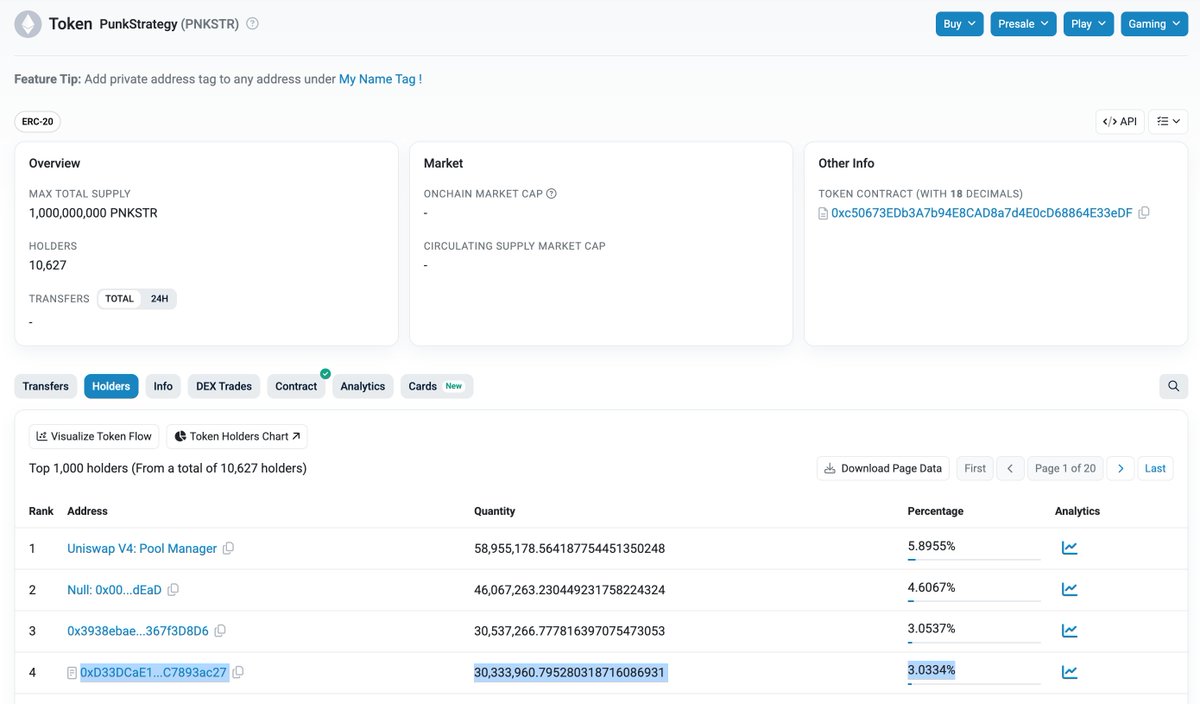The height and width of the screenshot is (704, 1200).
Task: Open analytics chart for 0x3938ebae row
Action: pos(1069,631)
